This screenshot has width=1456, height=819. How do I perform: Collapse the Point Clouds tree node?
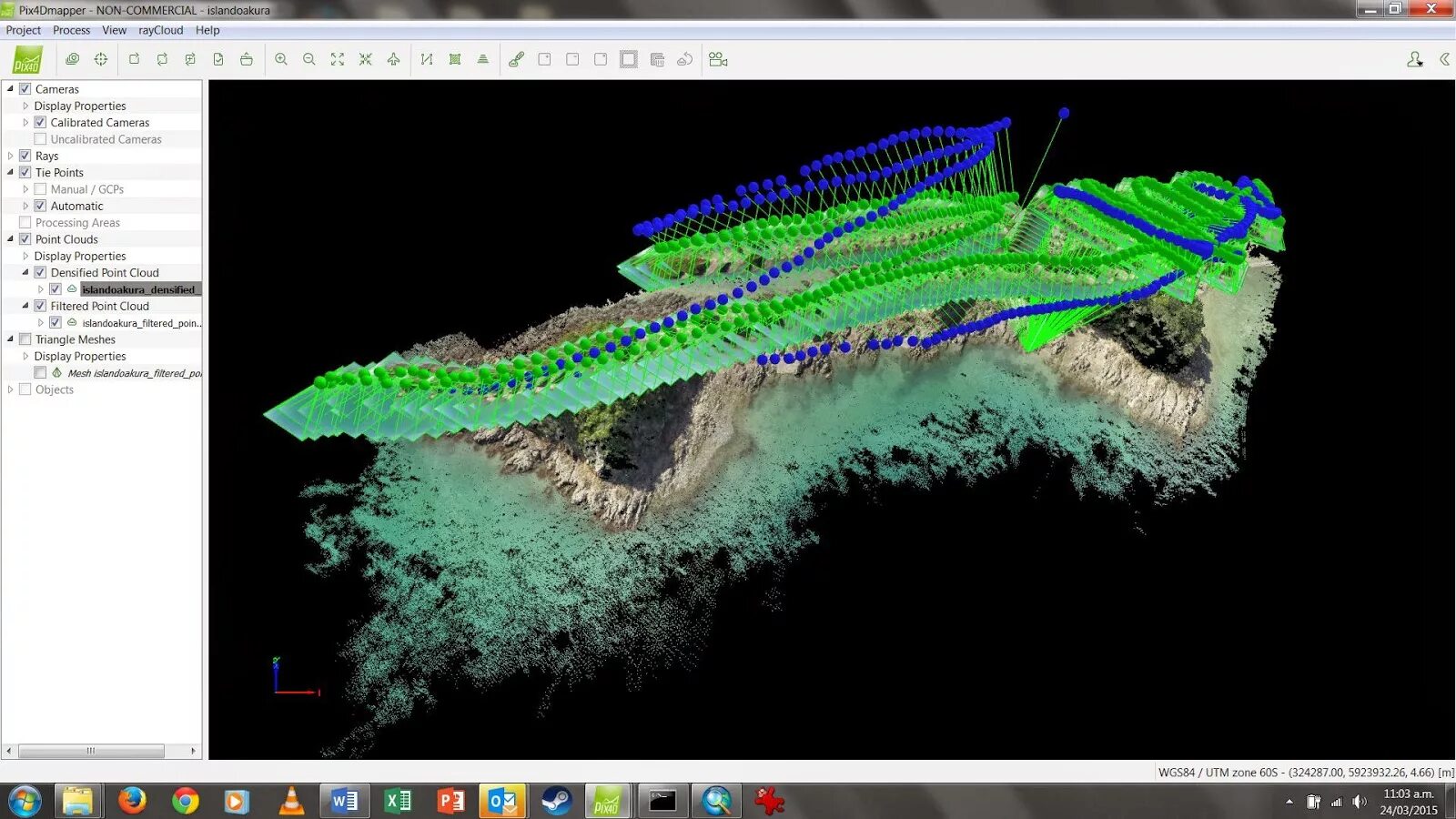click(x=11, y=239)
